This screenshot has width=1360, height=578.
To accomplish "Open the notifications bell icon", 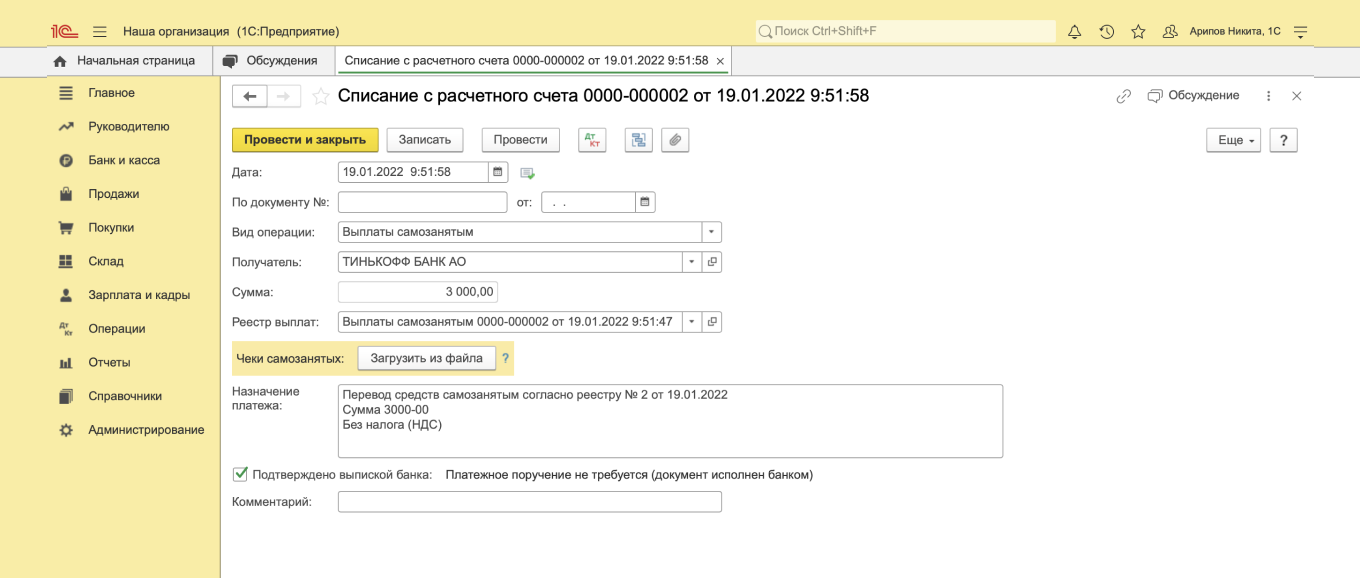I will tap(1075, 32).
